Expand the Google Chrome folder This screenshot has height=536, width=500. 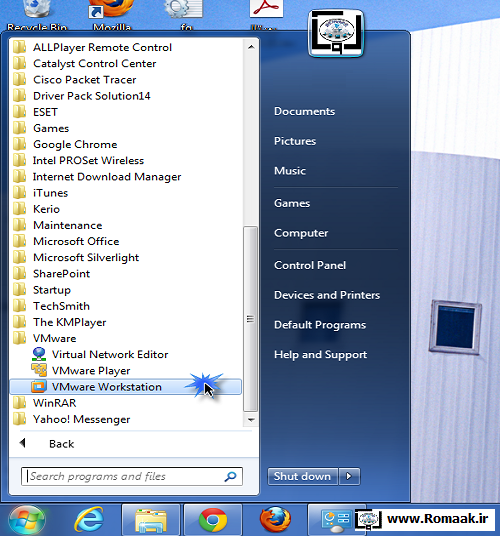click(75, 144)
